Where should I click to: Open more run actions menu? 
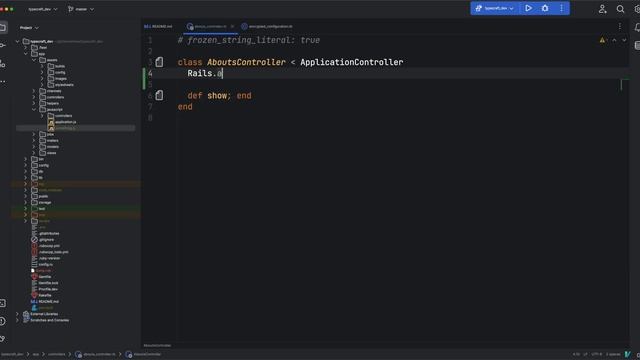tap(561, 8)
